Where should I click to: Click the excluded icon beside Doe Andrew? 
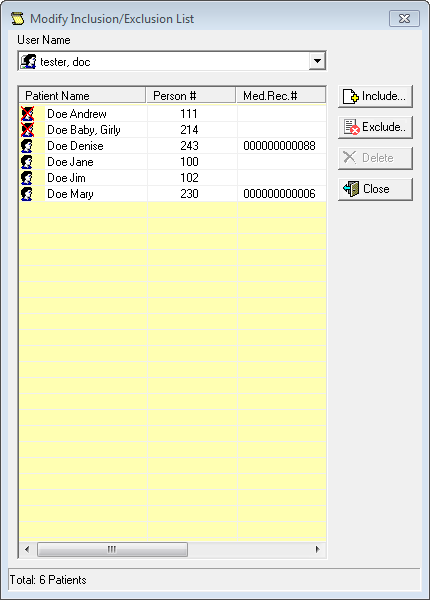27,114
